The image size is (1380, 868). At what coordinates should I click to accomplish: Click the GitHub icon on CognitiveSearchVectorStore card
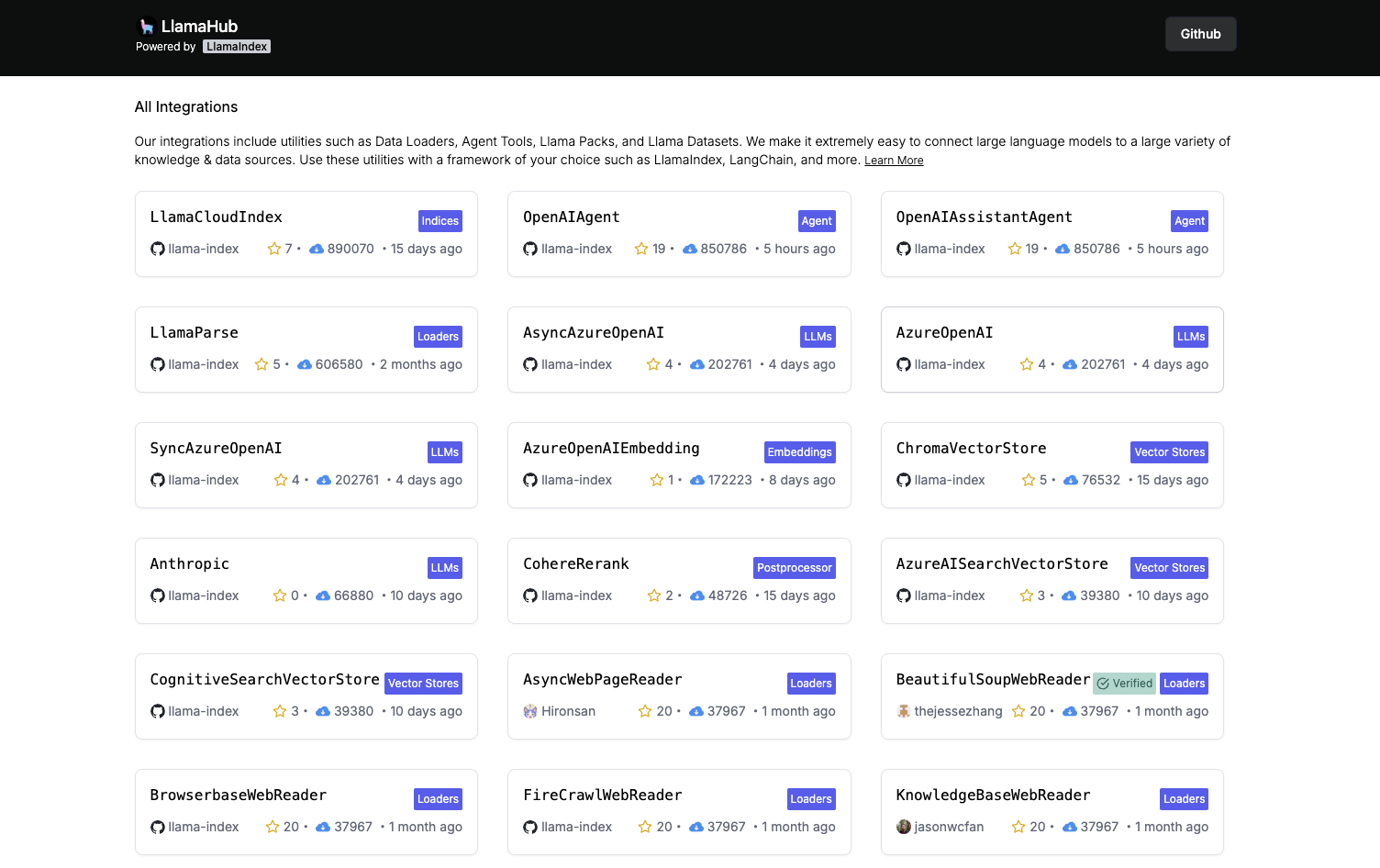pyautogui.click(x=158, y=711)
